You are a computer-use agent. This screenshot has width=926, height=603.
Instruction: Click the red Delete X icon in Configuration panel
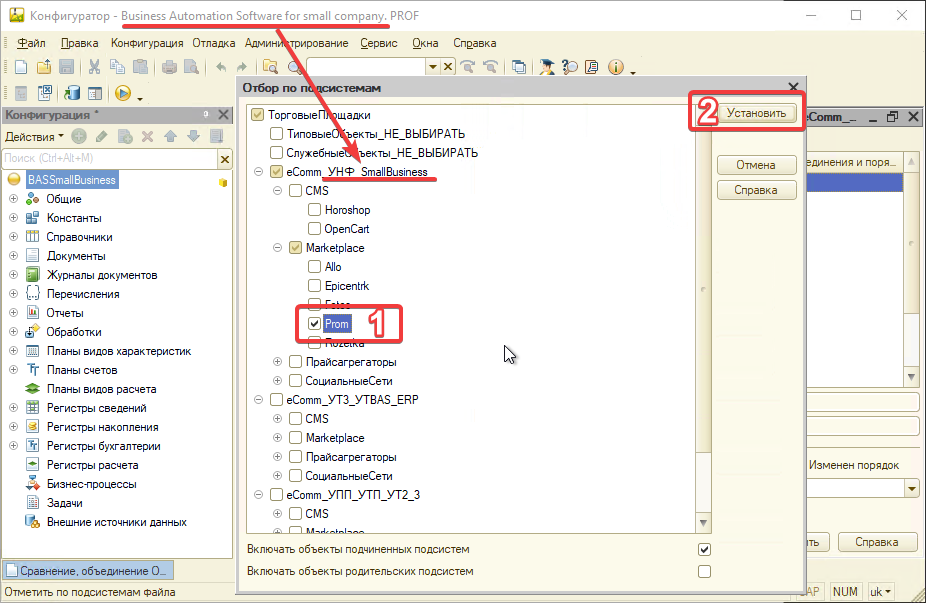pos(147,136)
